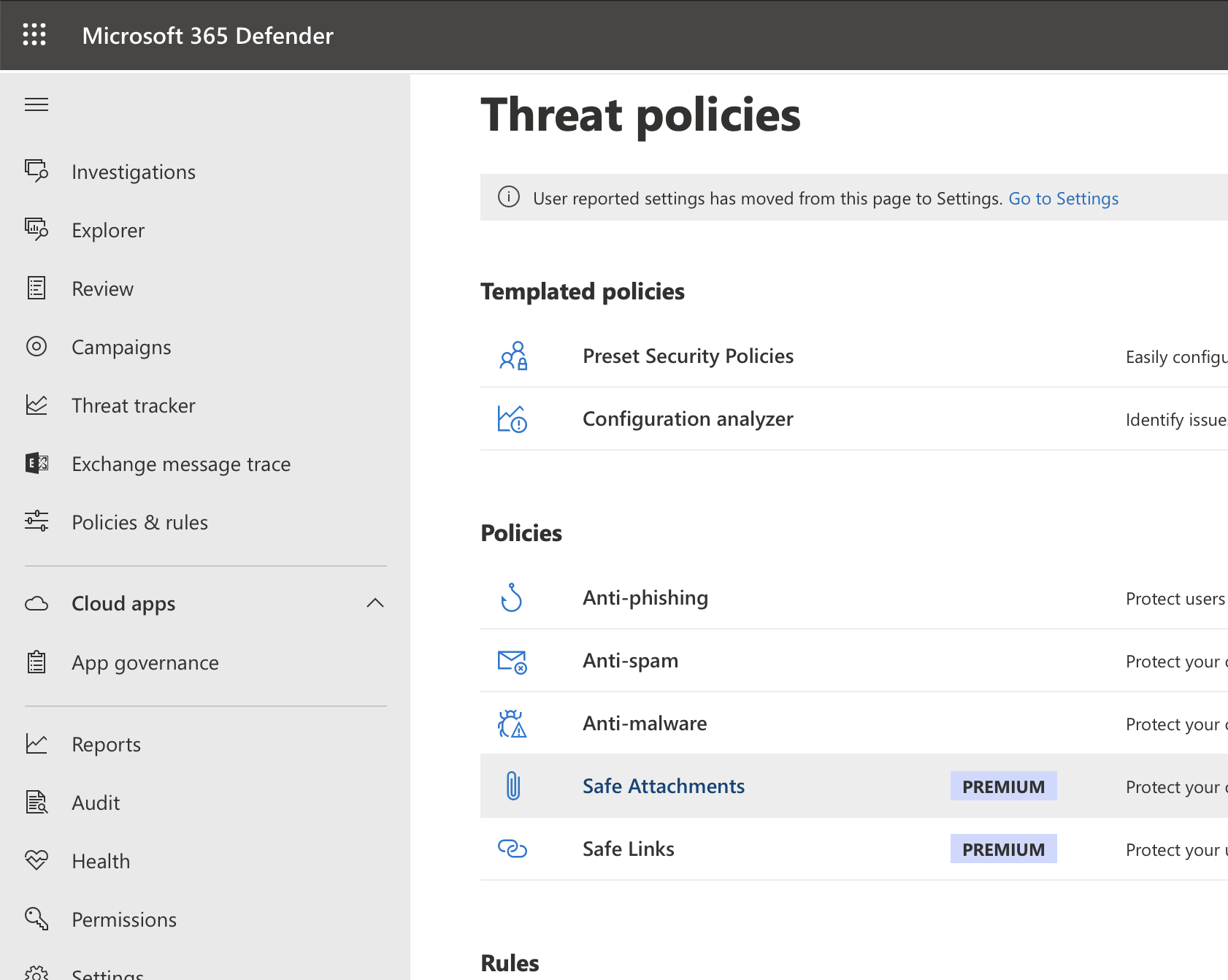Open the Anti-spam policy
Image resolution: width=1228 pixels, height=980 pixels.
pos(630,661)
